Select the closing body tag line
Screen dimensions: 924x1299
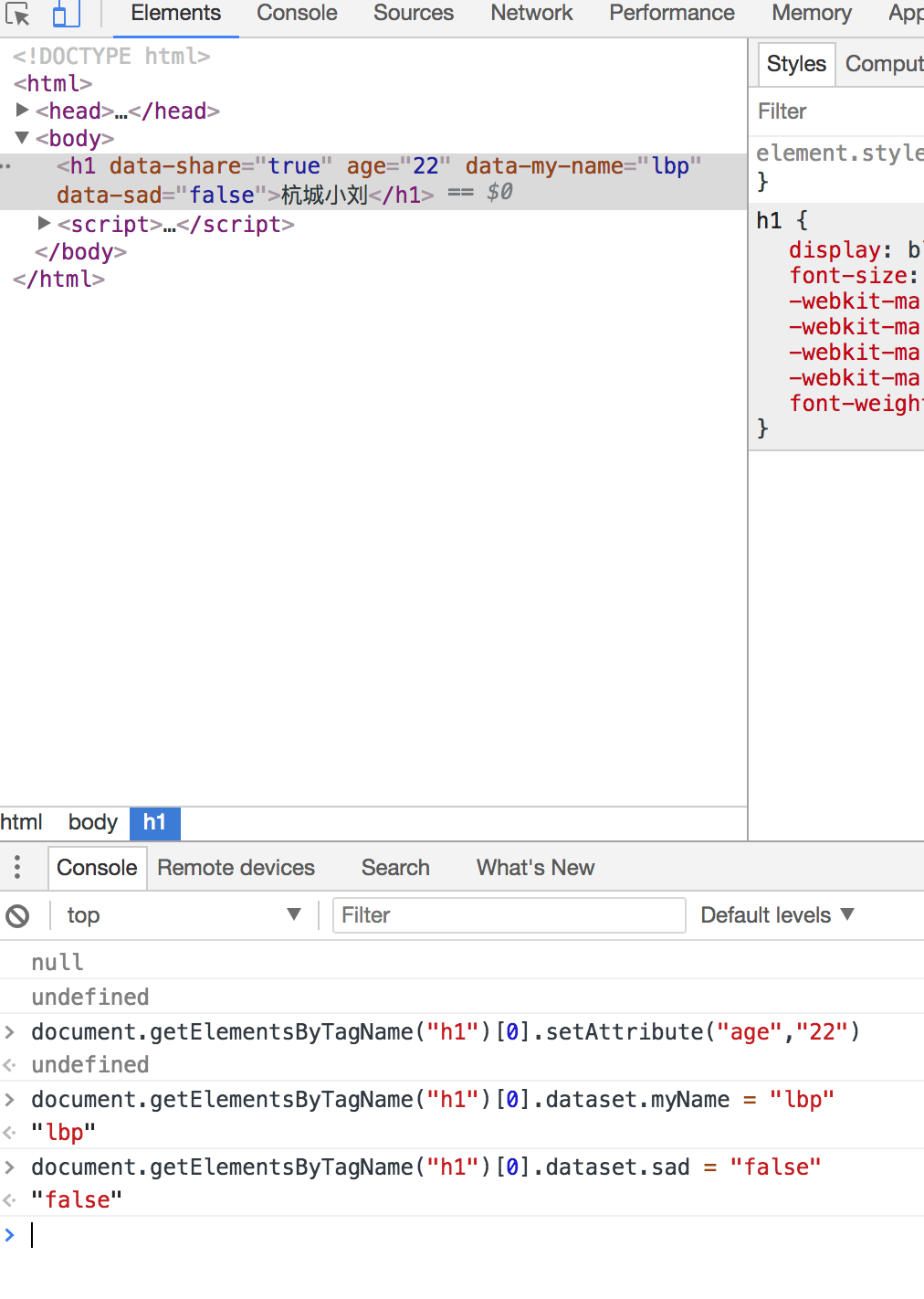(x=80, y=251)
